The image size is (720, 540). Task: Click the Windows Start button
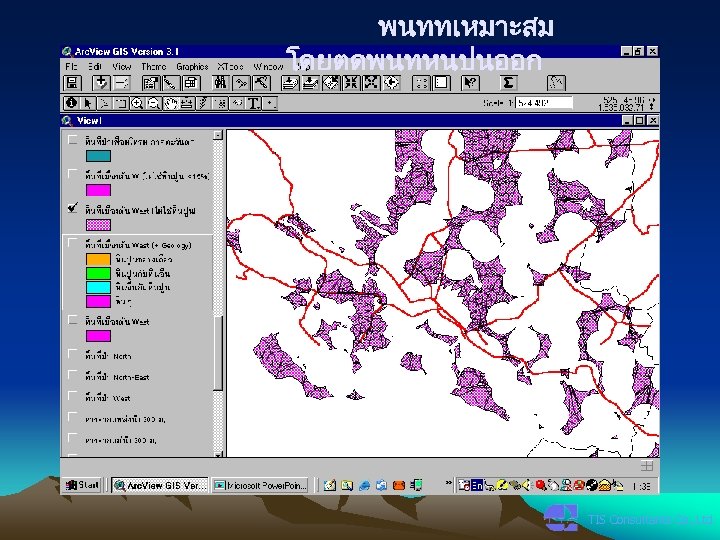click(x=83, y=485)
